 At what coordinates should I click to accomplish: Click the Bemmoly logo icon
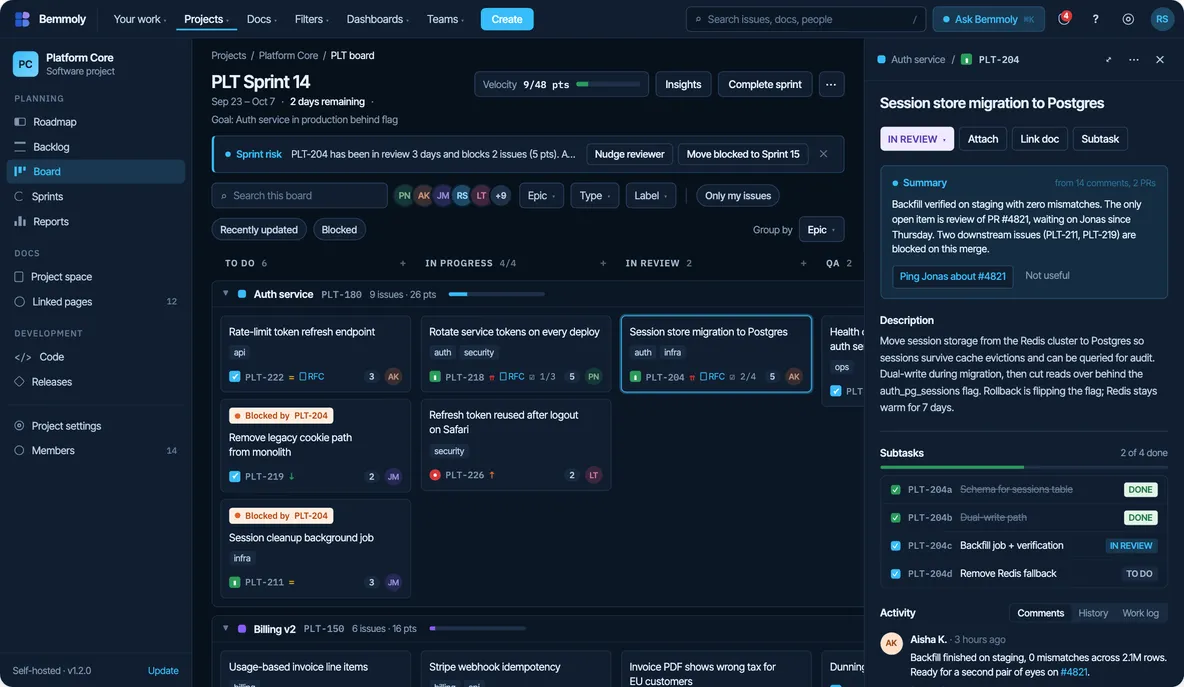[x=23, y=19]
